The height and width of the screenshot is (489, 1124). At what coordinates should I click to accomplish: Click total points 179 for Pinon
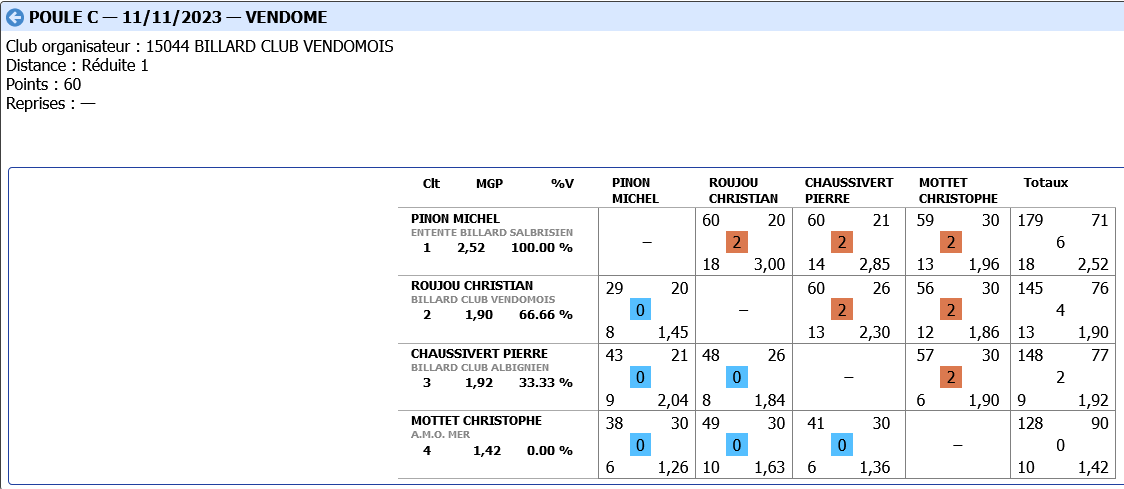click(x=1030, y=221)
